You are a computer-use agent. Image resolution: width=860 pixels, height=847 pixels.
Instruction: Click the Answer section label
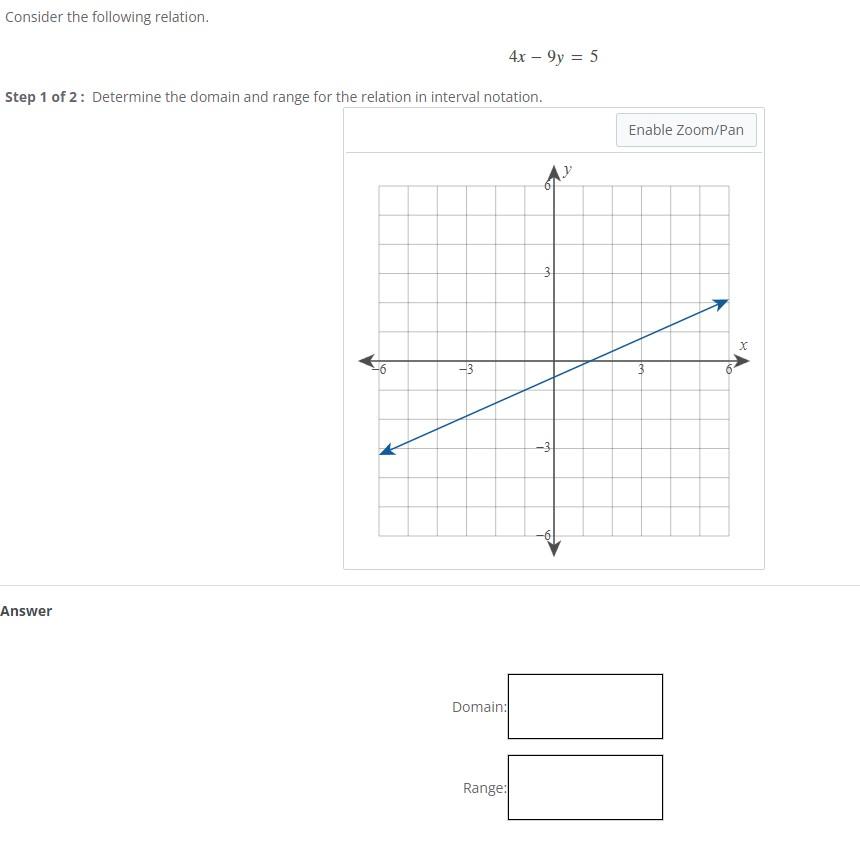(26, 610)
